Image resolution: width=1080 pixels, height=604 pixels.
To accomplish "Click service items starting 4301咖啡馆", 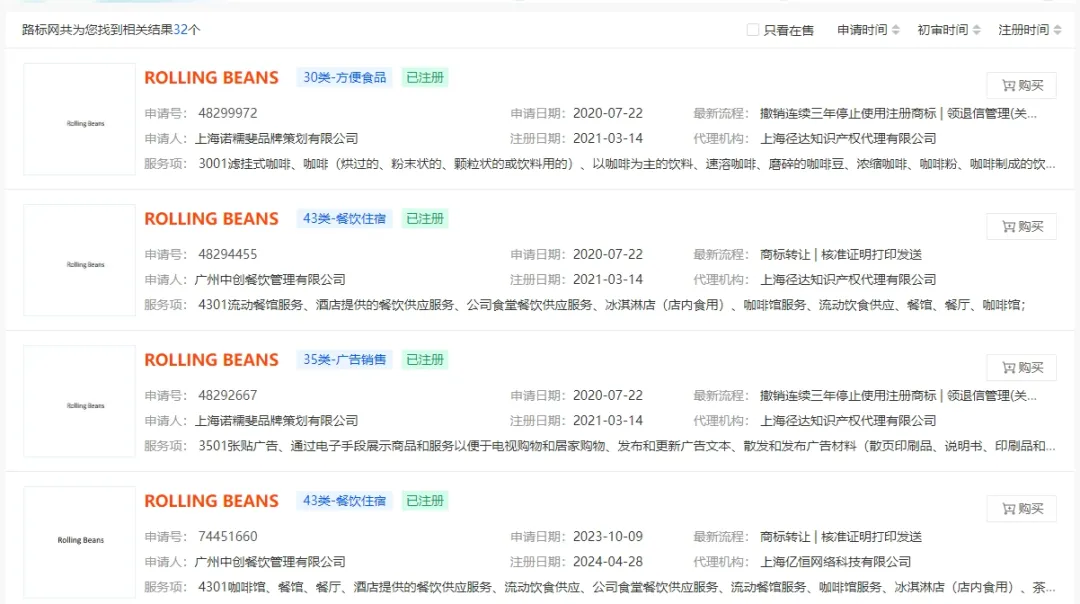I will 626,587.
